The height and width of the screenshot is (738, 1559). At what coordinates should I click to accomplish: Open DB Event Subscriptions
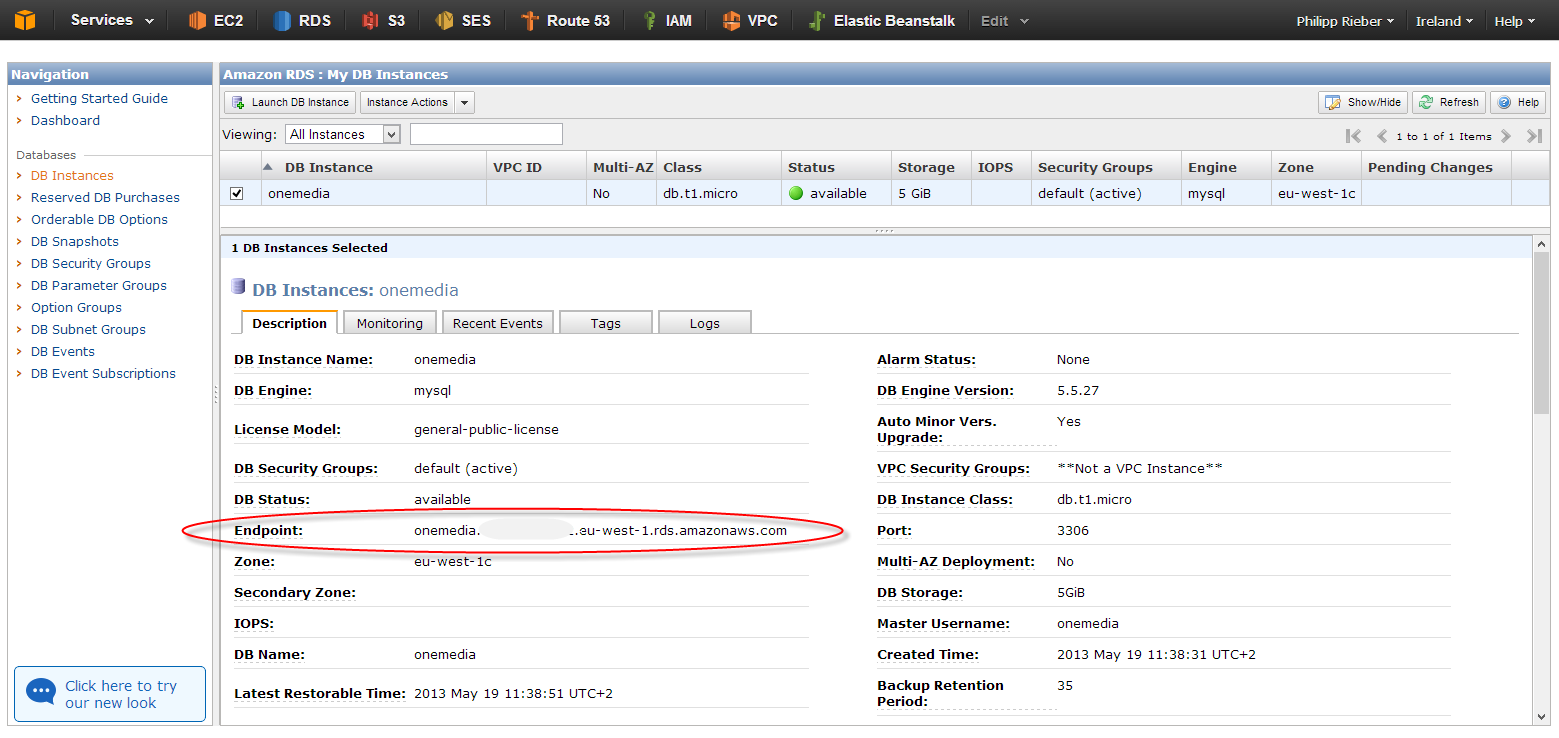(103, 373)
